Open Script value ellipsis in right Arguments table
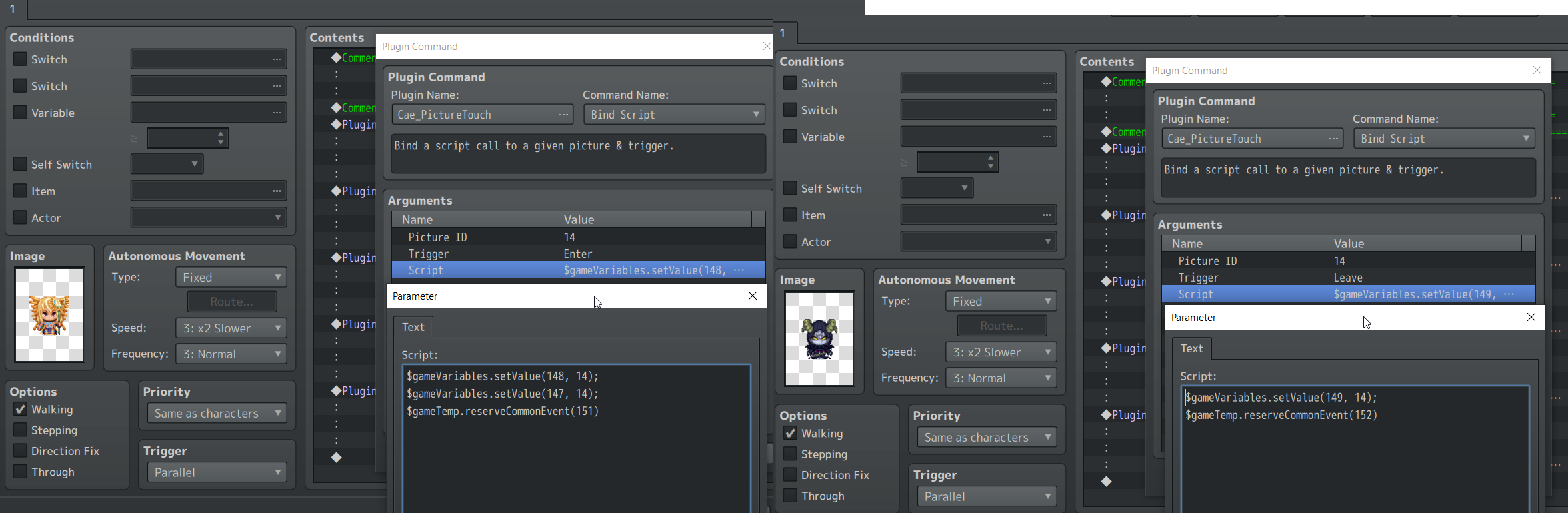This screenshot has height=513, width=1568. (1509, 294)
